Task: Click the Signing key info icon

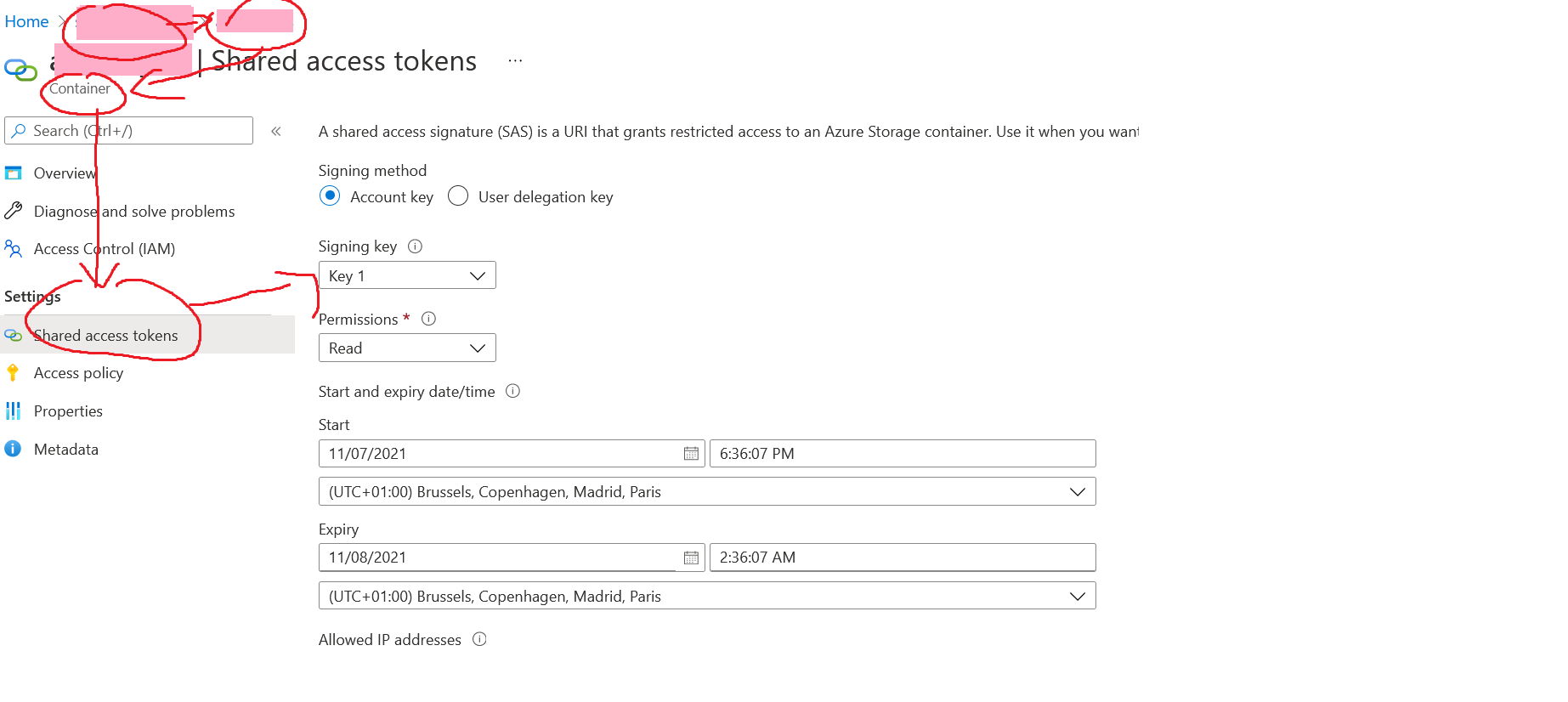Action: click(415, 246)
